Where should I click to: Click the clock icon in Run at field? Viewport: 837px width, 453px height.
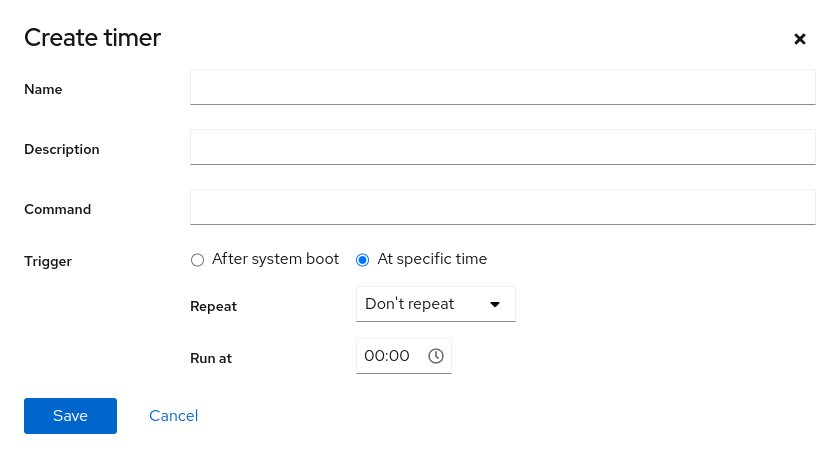[x=436, y=356]
